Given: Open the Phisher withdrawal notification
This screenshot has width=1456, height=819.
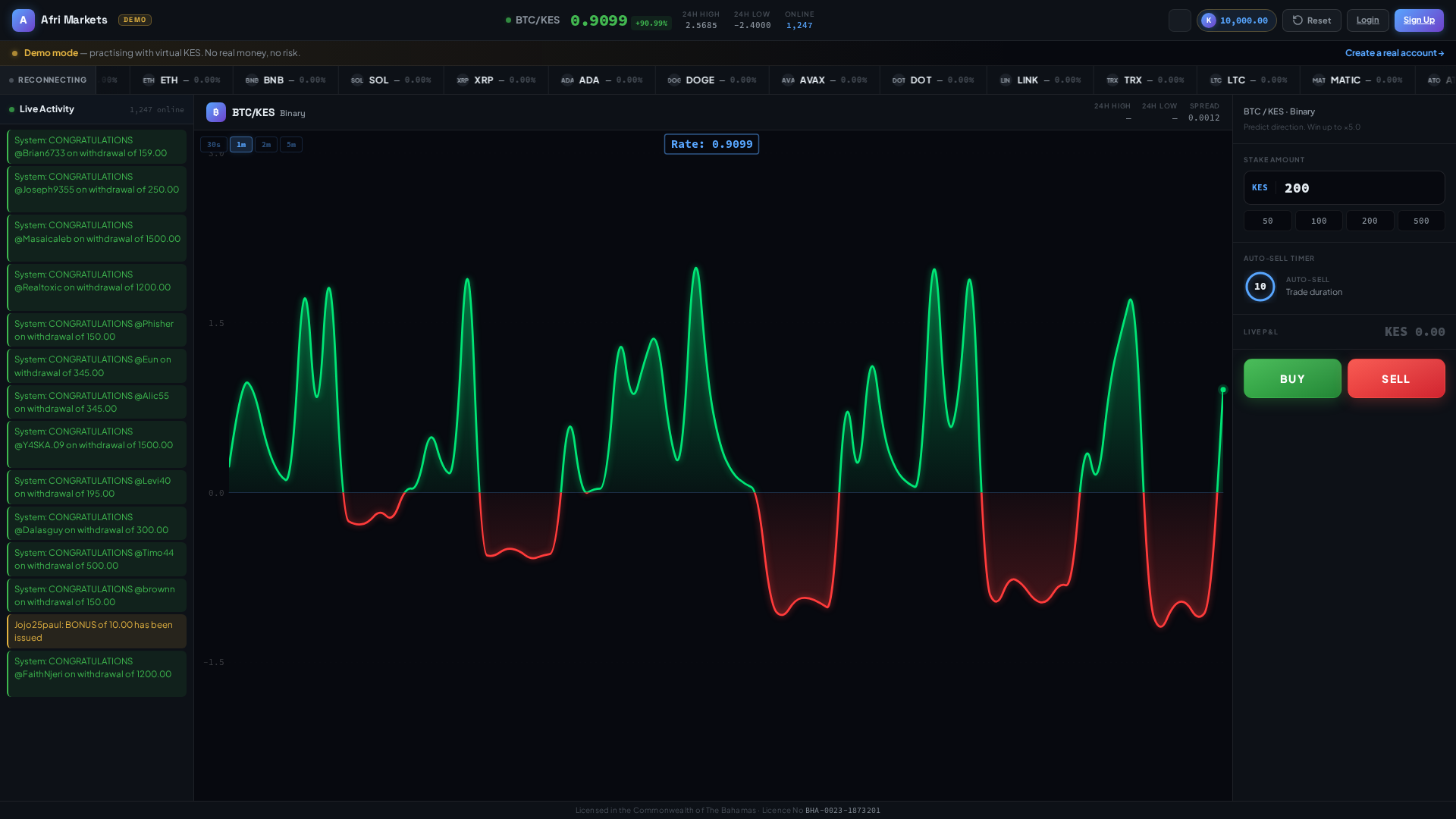Looking at the screenshot, I should 96,330.
